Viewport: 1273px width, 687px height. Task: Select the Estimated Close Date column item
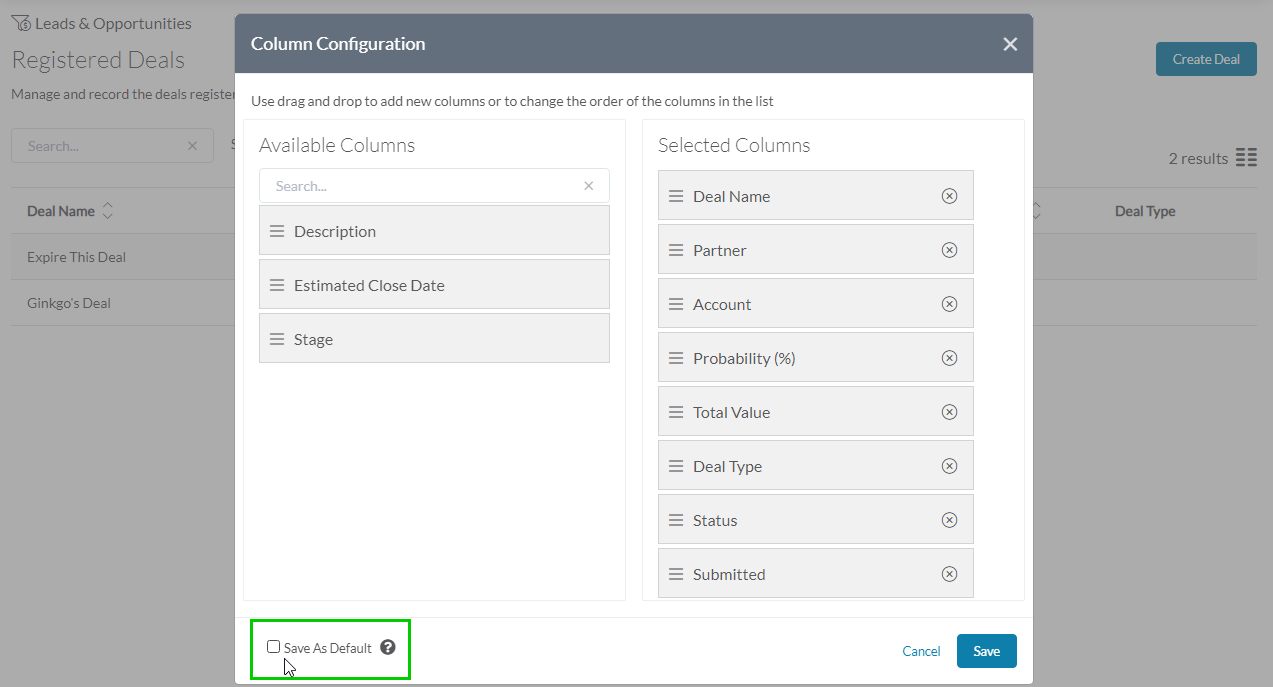434,285
